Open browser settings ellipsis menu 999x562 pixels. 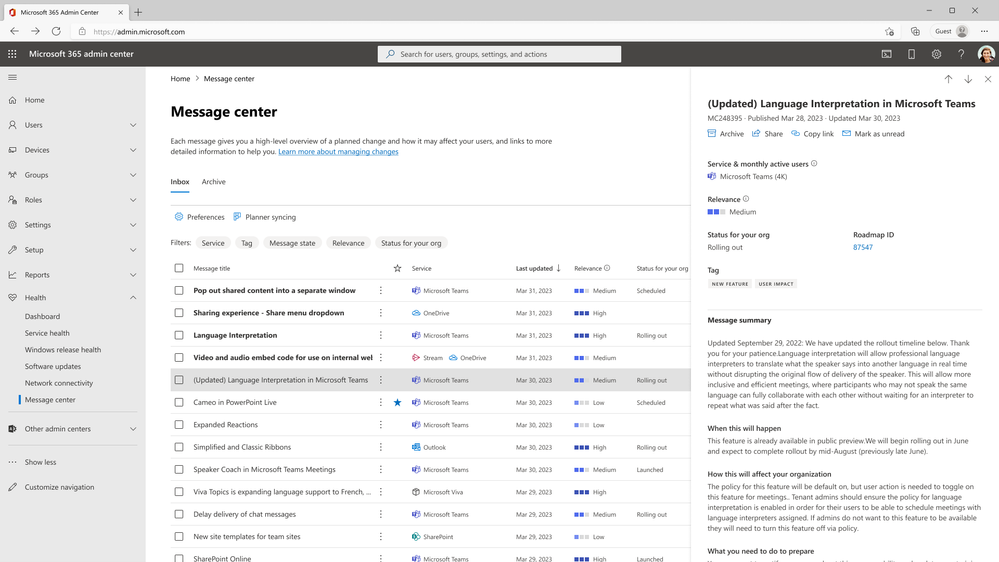click(x=984, y=31)
